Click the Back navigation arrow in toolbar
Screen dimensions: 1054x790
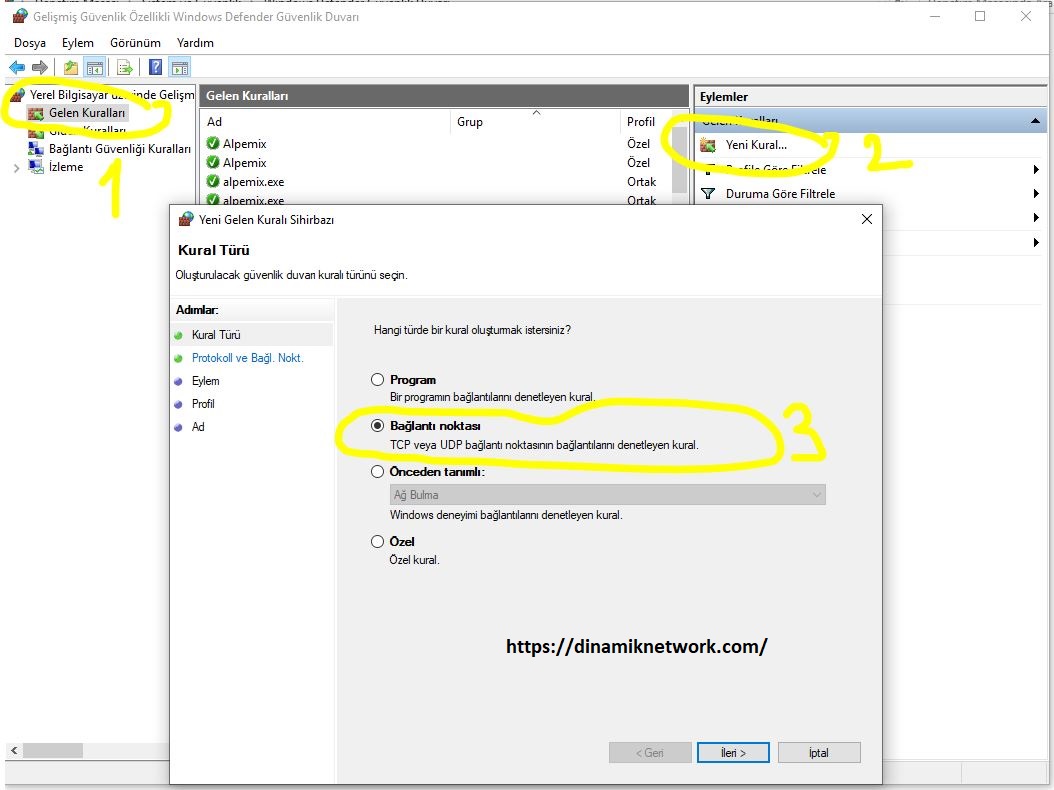pos(17,67)
